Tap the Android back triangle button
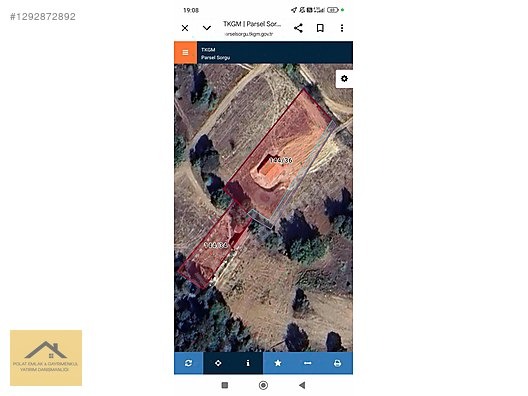Screen dimensions: 528x396 pyautogui.click(x=302, y=385)
